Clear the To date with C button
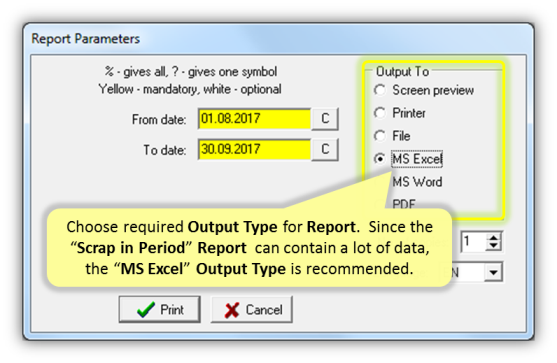Viewport: 557px width, 363px height. (325, 149)
